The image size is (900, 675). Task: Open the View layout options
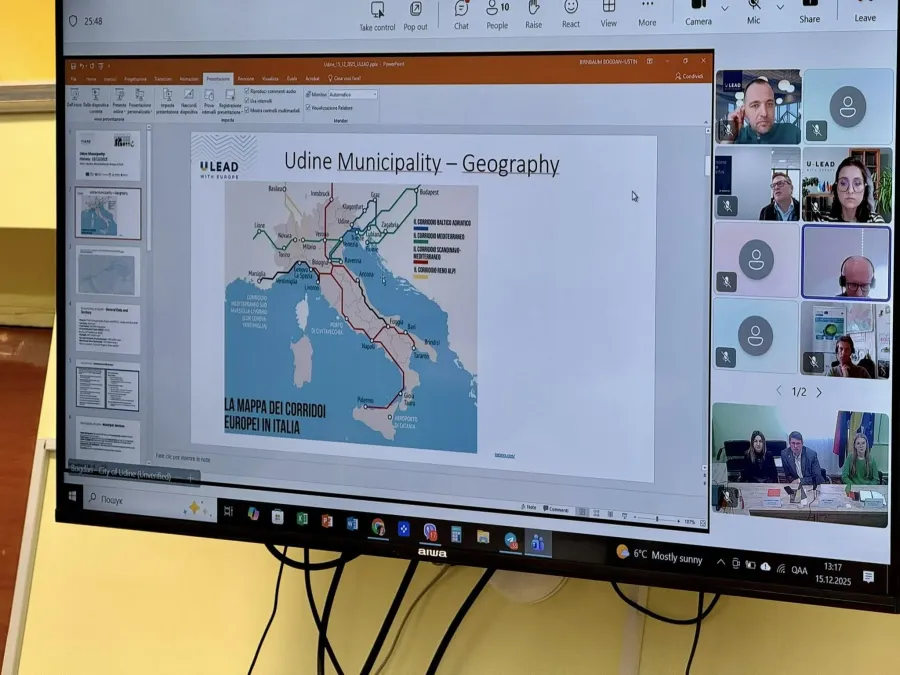[608, 13]
